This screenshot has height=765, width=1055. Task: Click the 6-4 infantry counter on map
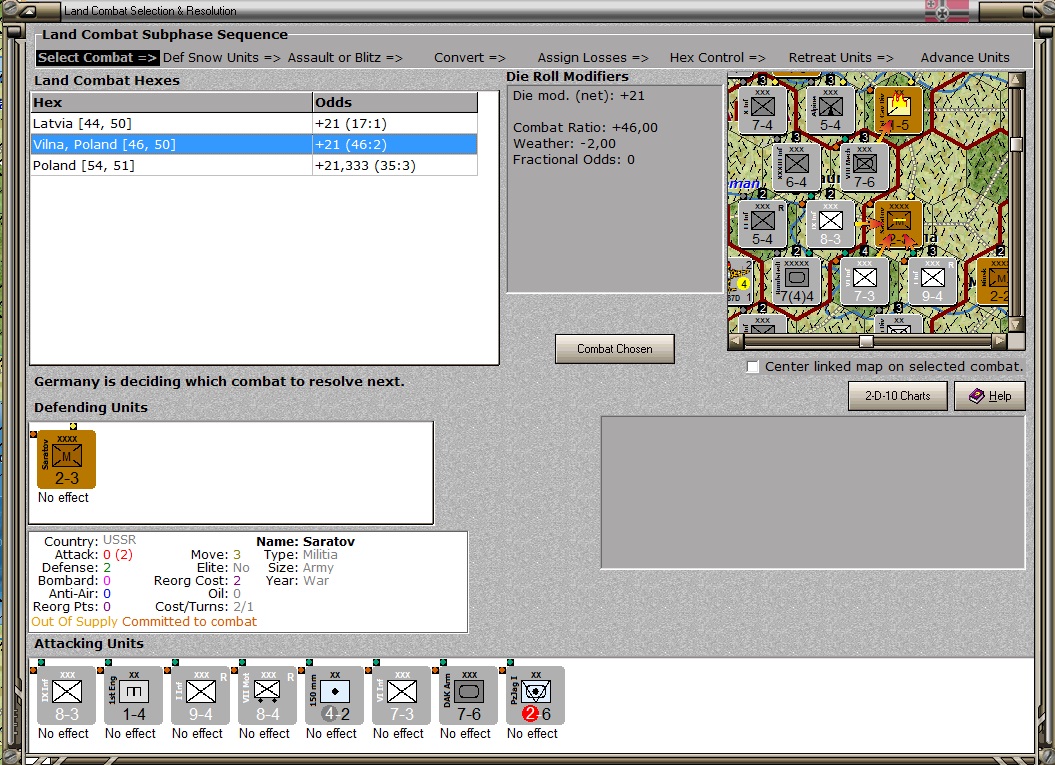tap(797, 167)
